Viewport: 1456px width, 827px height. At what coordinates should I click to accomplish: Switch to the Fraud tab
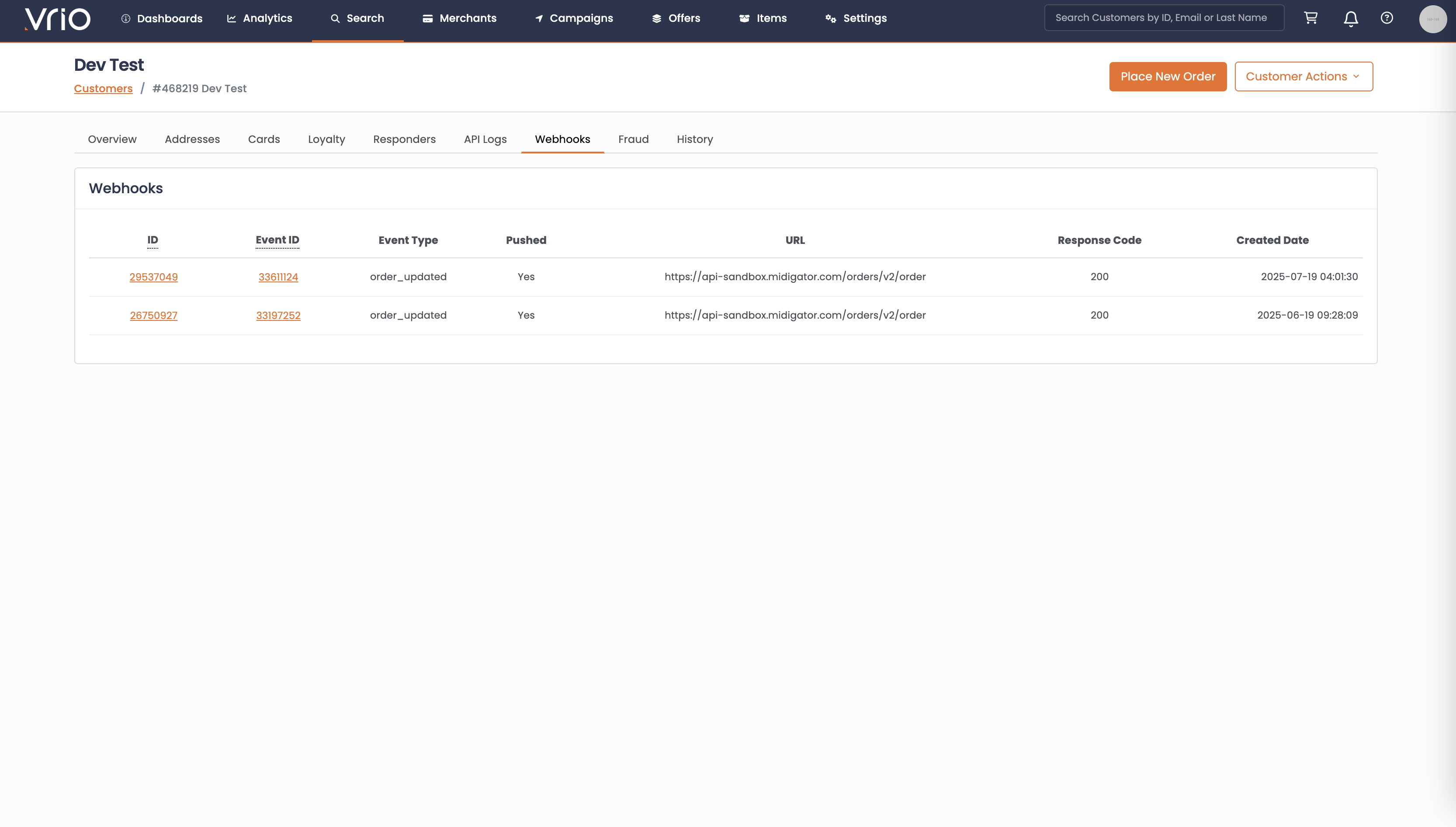pyautogui.click(x=634, y=140)
